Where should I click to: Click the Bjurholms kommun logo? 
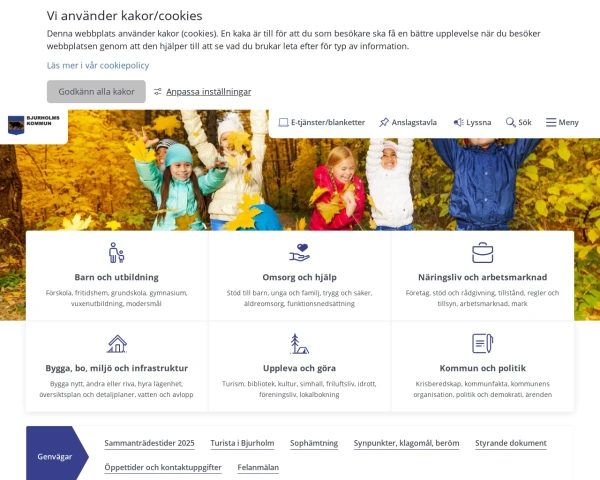pos(33,124)
